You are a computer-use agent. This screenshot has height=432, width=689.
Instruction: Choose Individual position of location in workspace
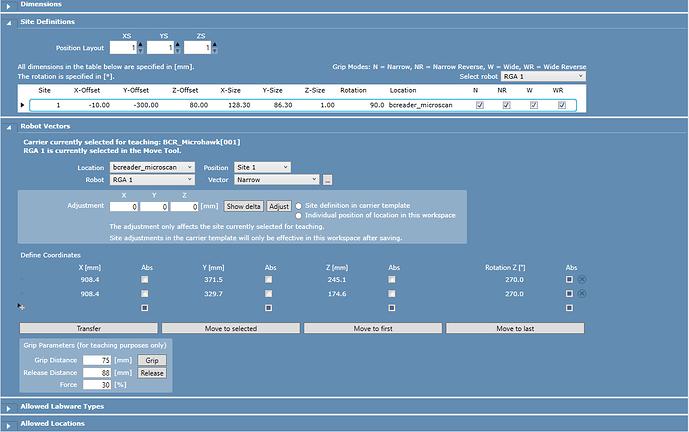click(299, 215)
